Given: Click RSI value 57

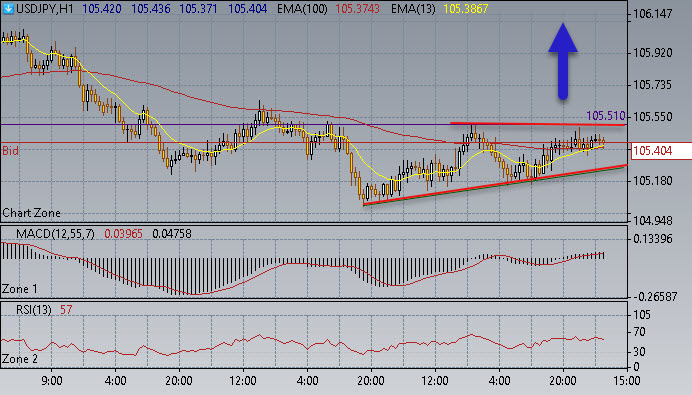Looking at the screenshot, I should click(x=66, y=310).
